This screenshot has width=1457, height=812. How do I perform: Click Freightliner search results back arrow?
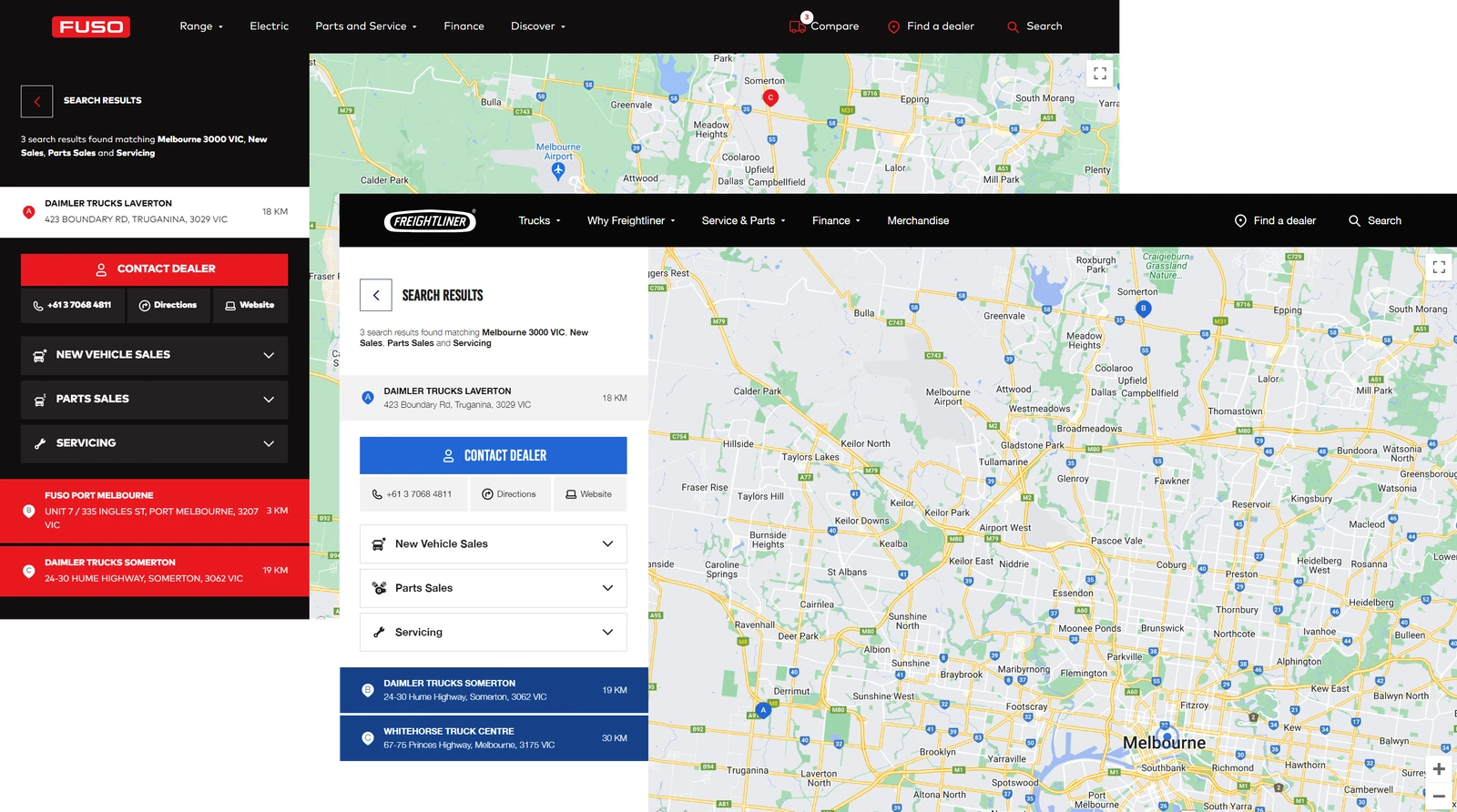[x=376, y=295]
